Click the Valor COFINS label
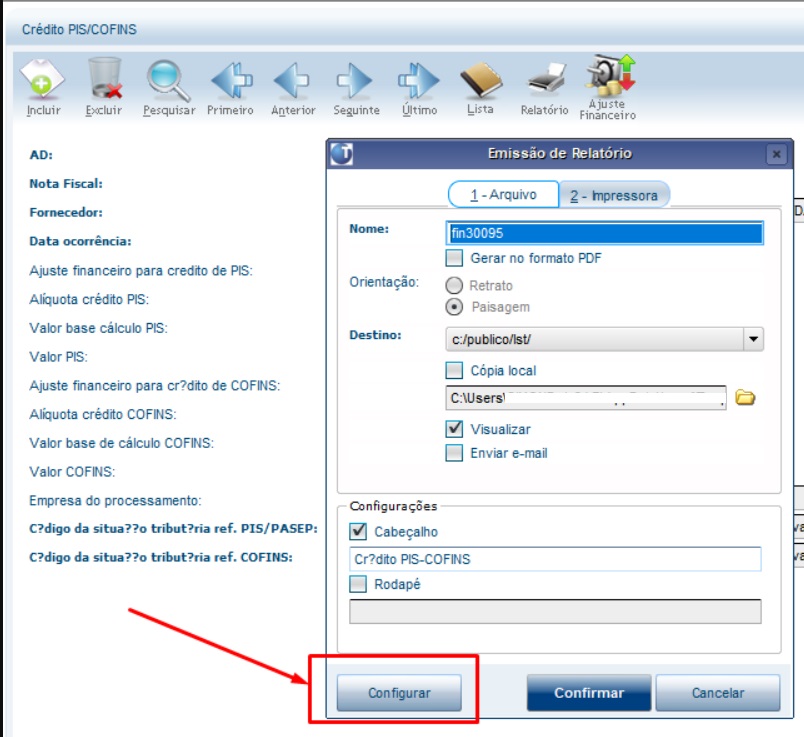This screenshot has width=804, height=737. pos(72,471)
